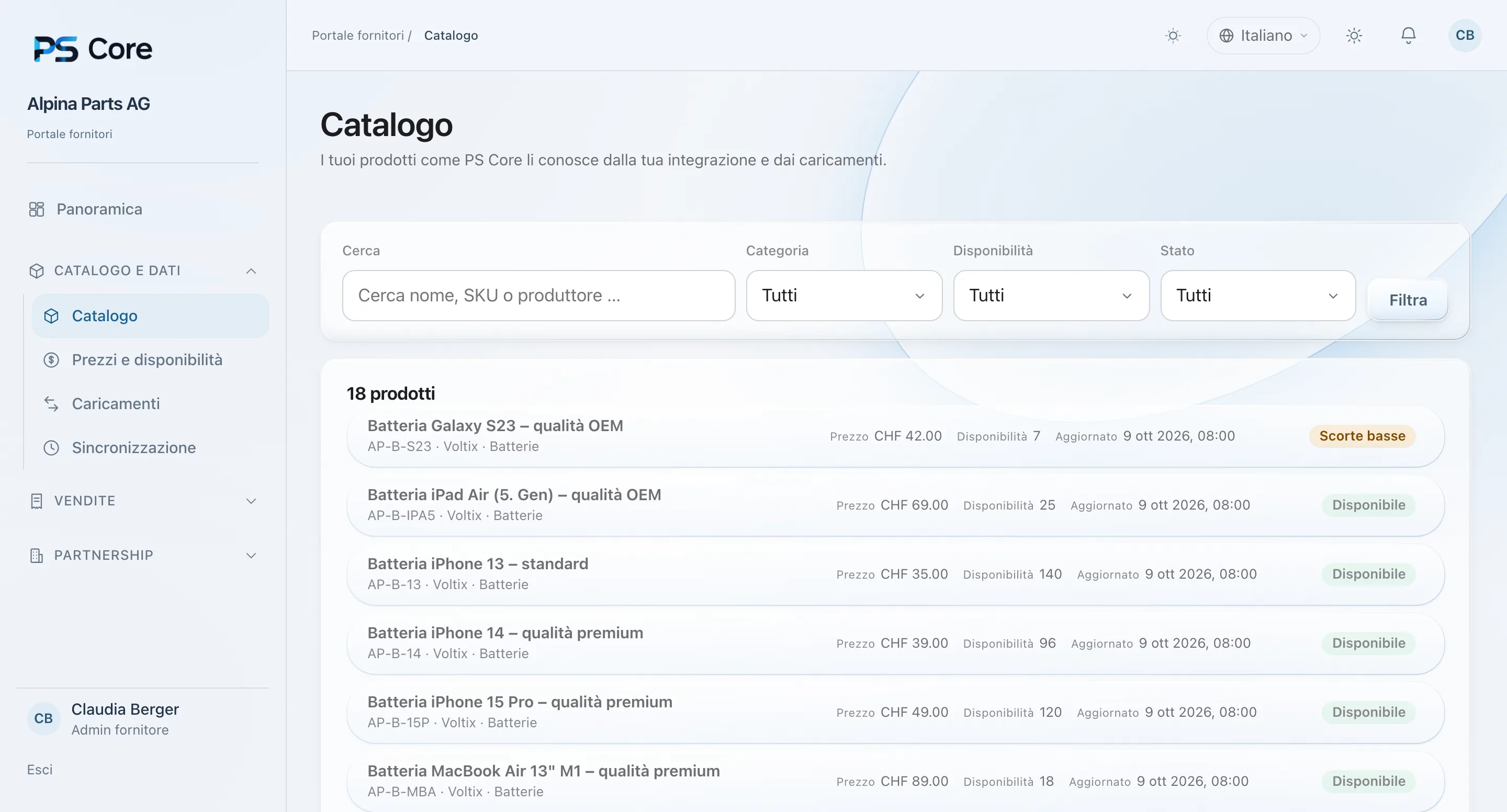Click Disponibile badge on iPad Air row
The image size is (1507, 812).
point(1368,505)
